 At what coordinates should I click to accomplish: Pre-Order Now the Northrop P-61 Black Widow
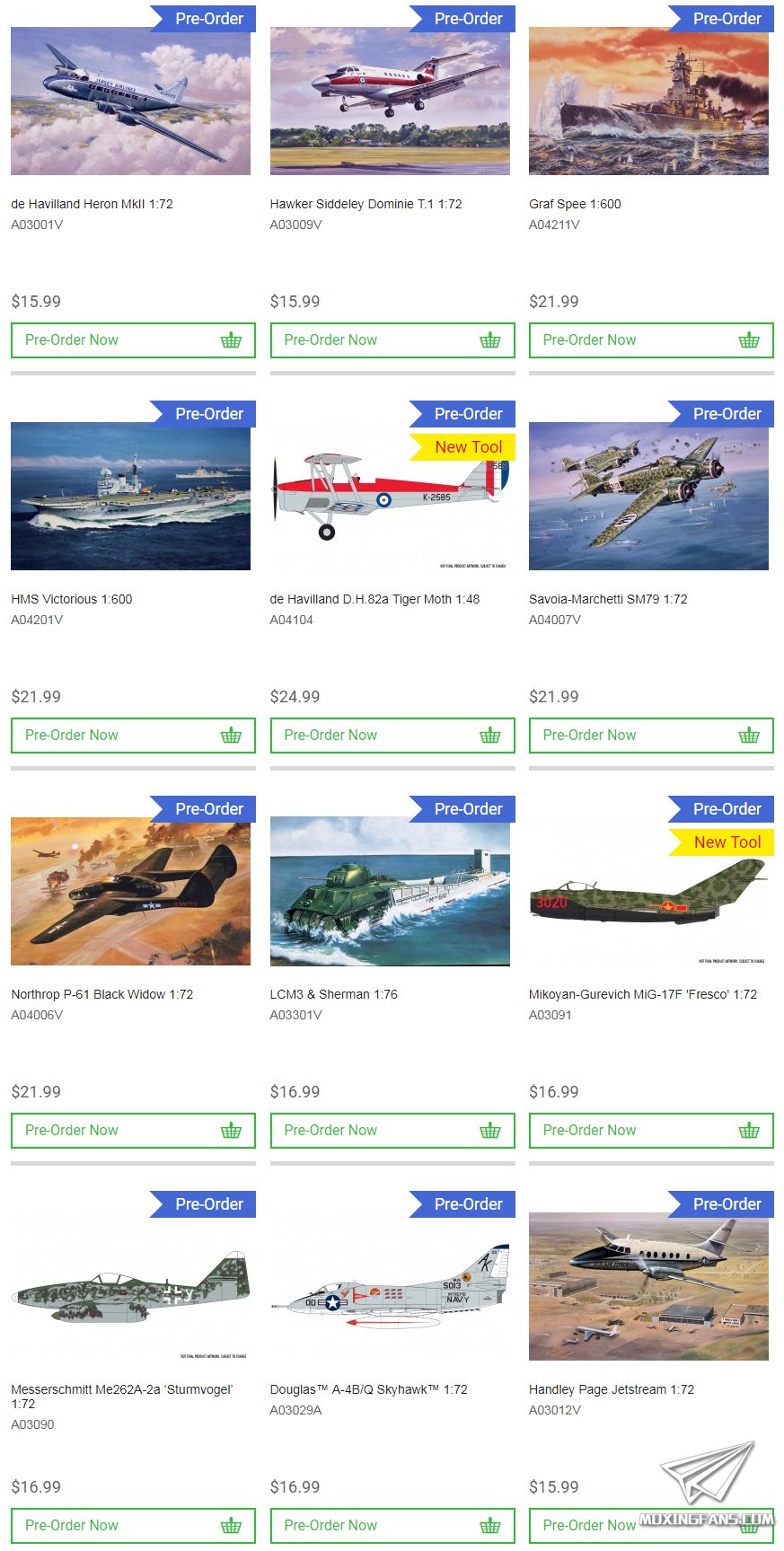133,1130
